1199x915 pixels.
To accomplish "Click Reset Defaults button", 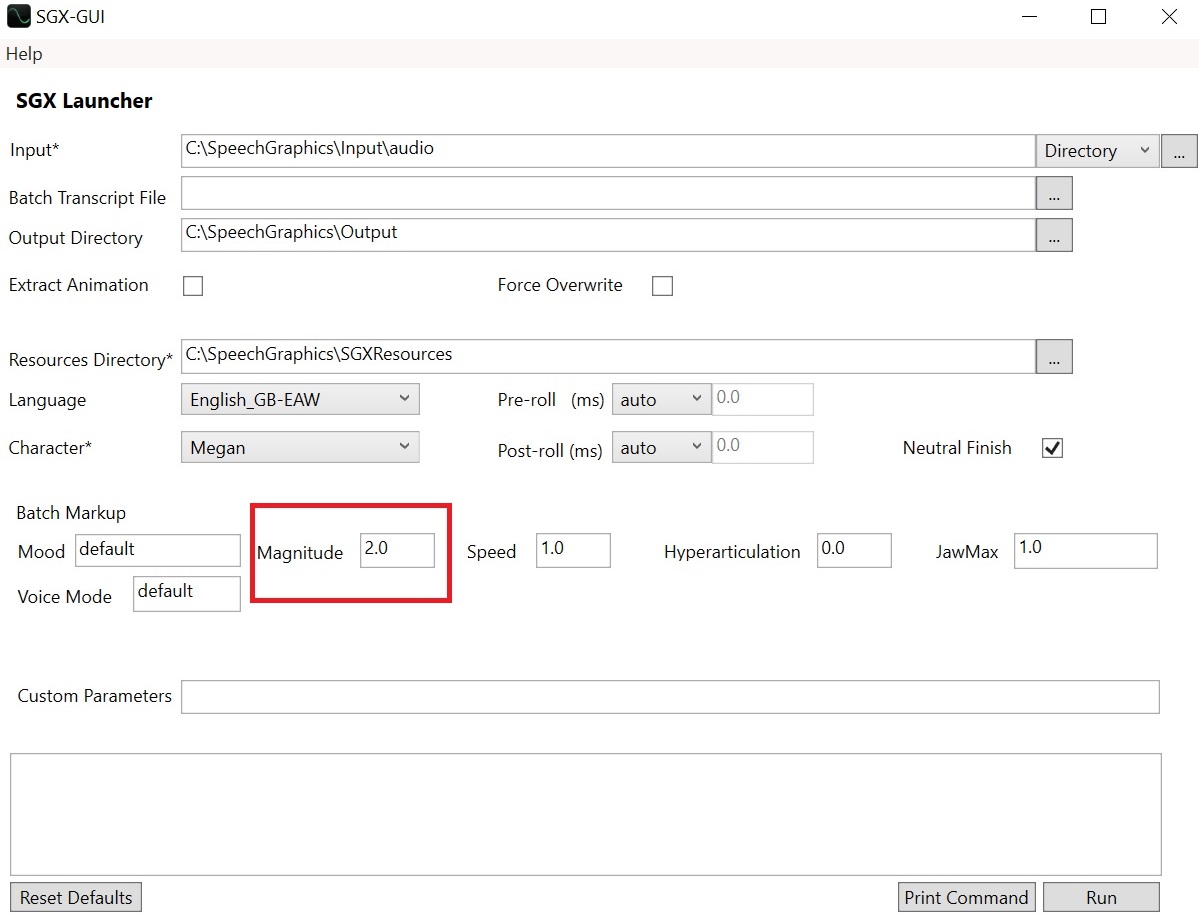I will point(76,897).
